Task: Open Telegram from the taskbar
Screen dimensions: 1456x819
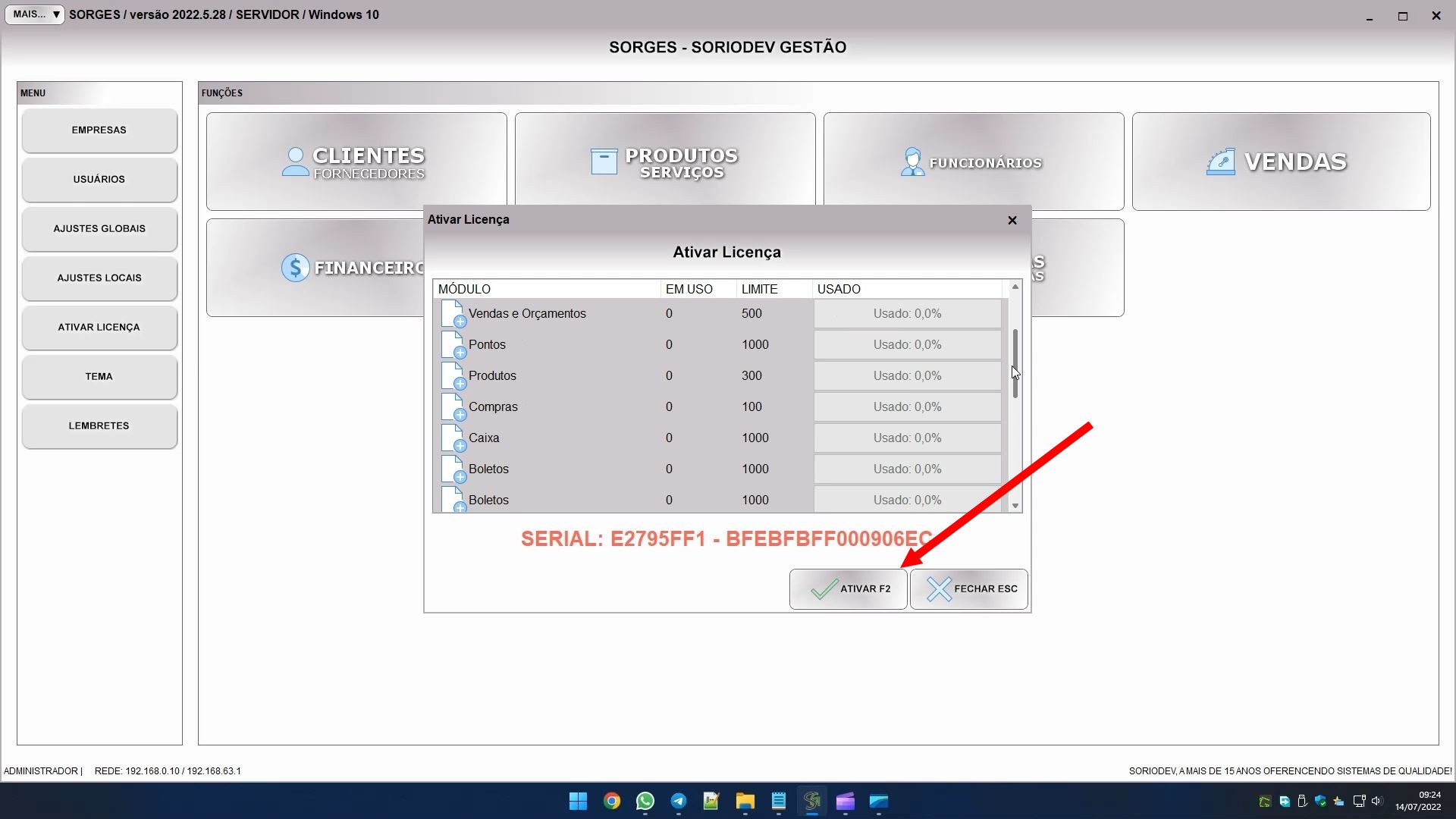Action: [x=679, y=801]
